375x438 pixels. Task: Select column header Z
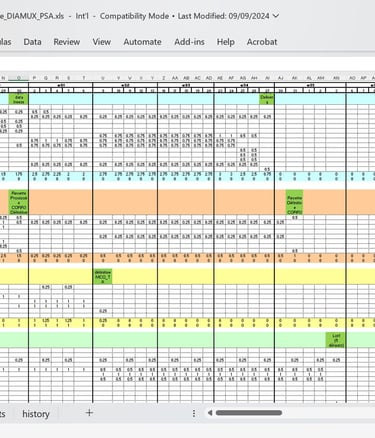tap(164, 78)
